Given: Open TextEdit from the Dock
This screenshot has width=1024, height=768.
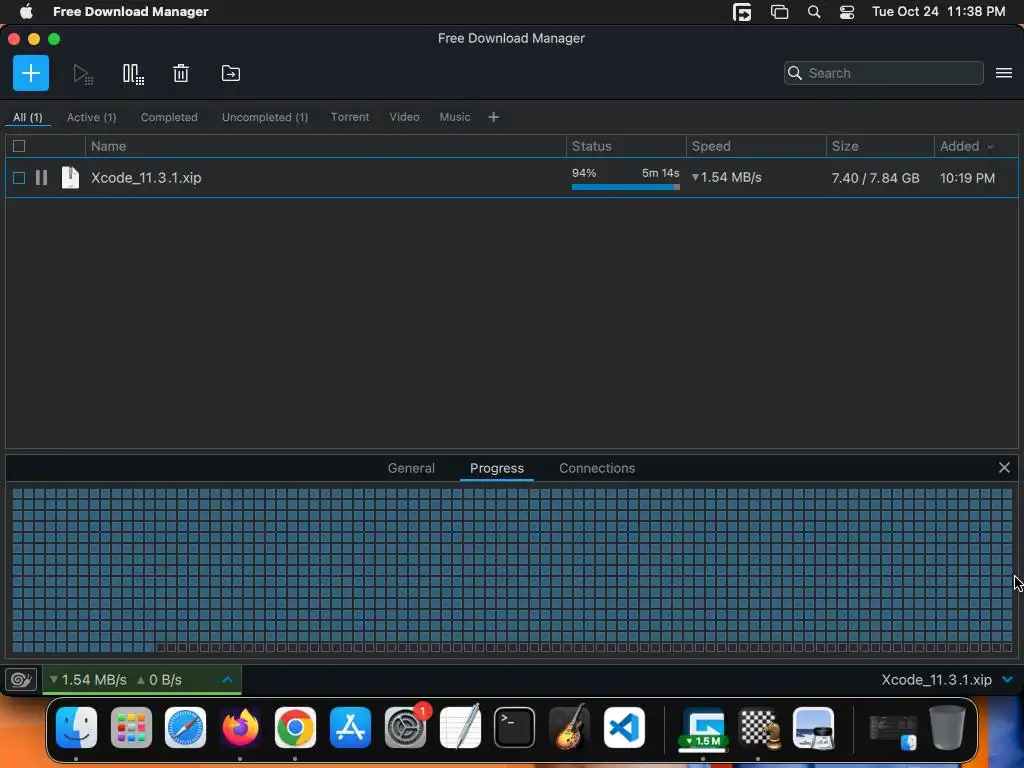Looking at the screenshot, I should [x=460, y=726].
